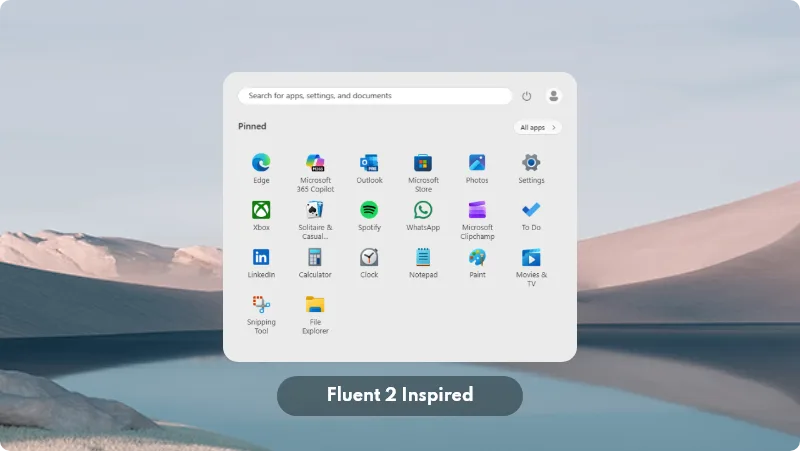This screenshot has width=800, height=451.
Task: Launch Microsoft 365 Copilot
Action: (x=315, y=163)
